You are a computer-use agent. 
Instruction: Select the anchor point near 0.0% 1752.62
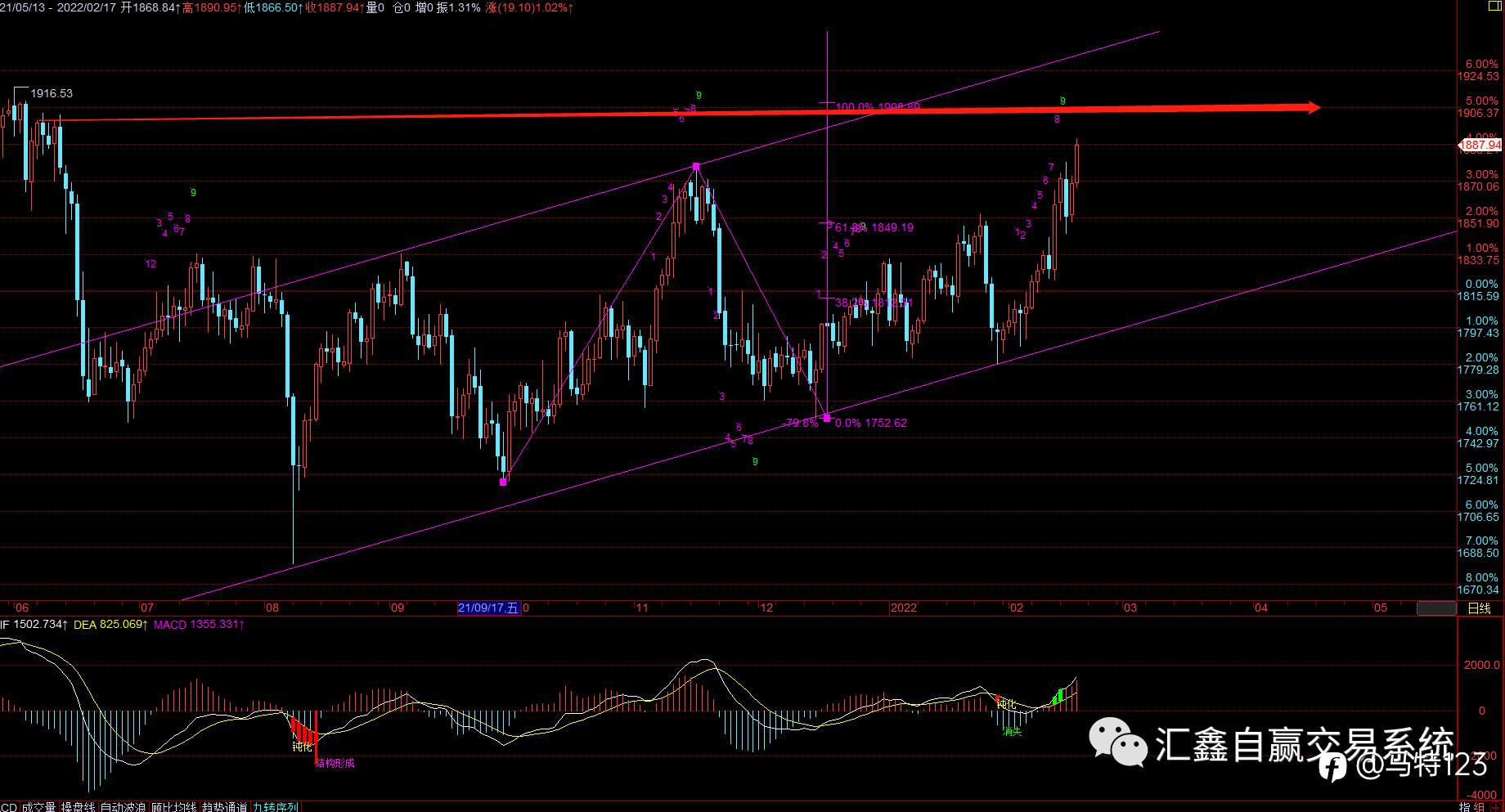[x=827, y=418]
